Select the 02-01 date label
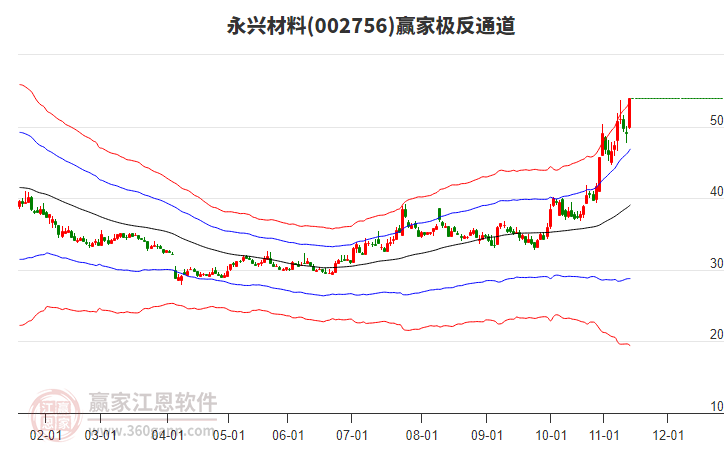Image resolution: width=726 pixels, height=450 pixels. click(45, 435)
